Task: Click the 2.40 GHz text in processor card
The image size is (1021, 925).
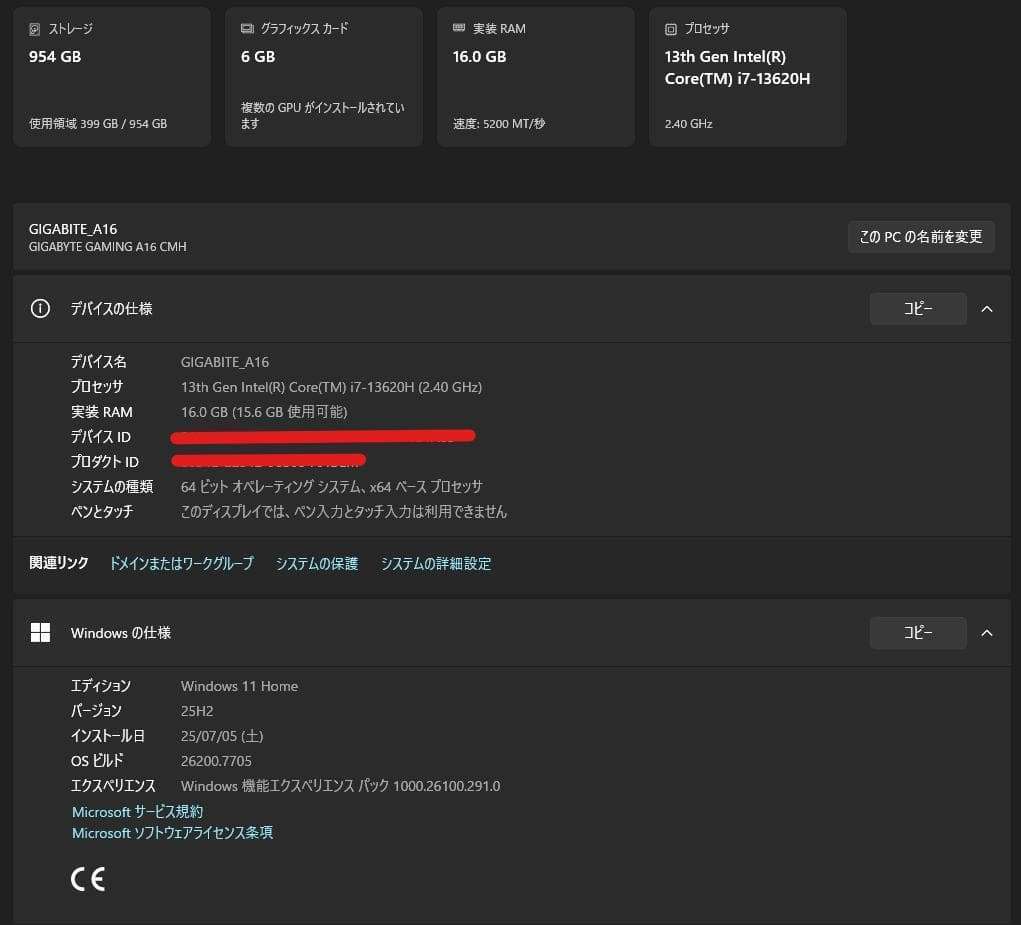Action: (x=688, y=124)
